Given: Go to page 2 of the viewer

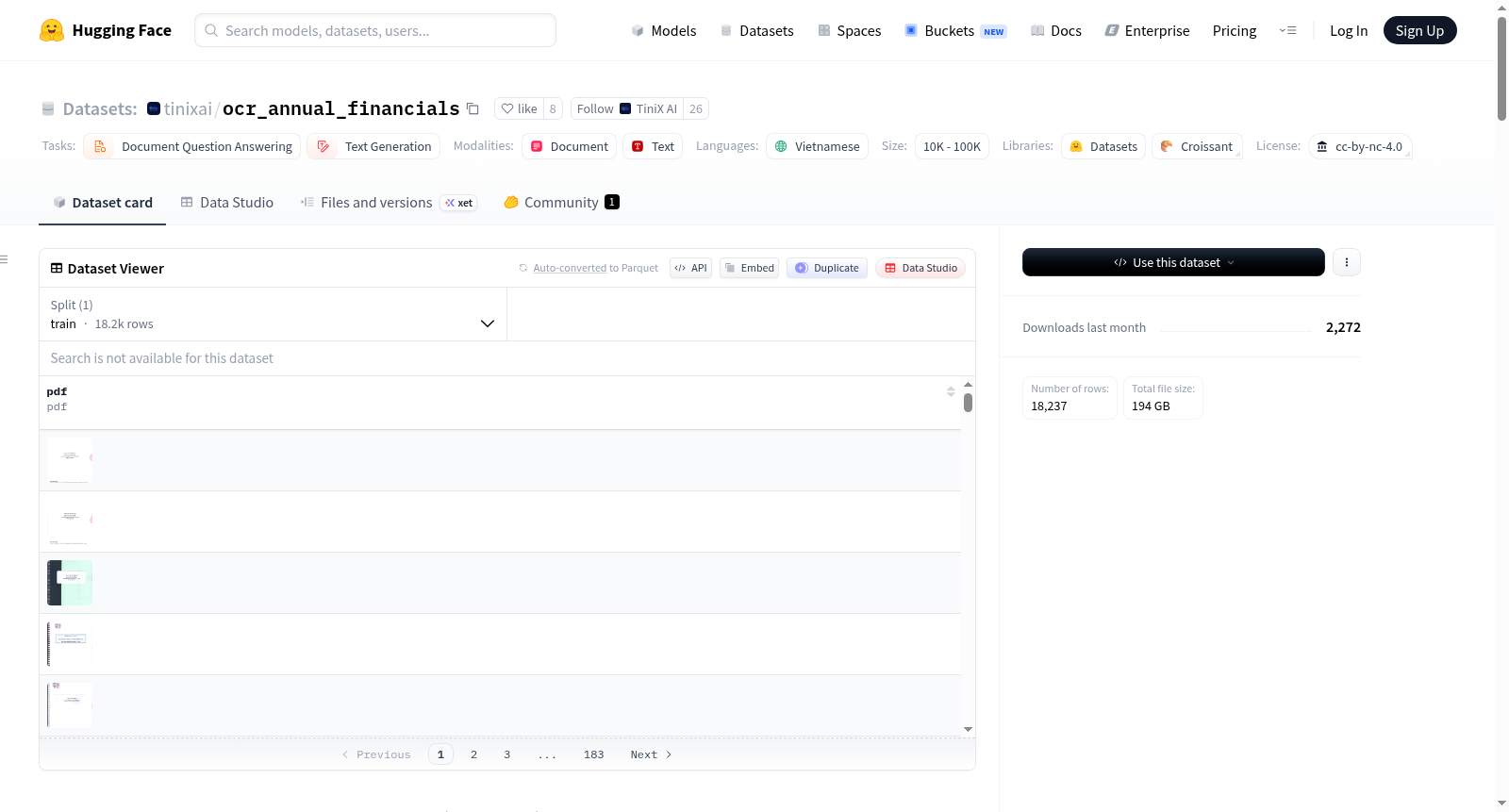Looking at the screenshot, I should pyautogui.click(x=473, y=754).
